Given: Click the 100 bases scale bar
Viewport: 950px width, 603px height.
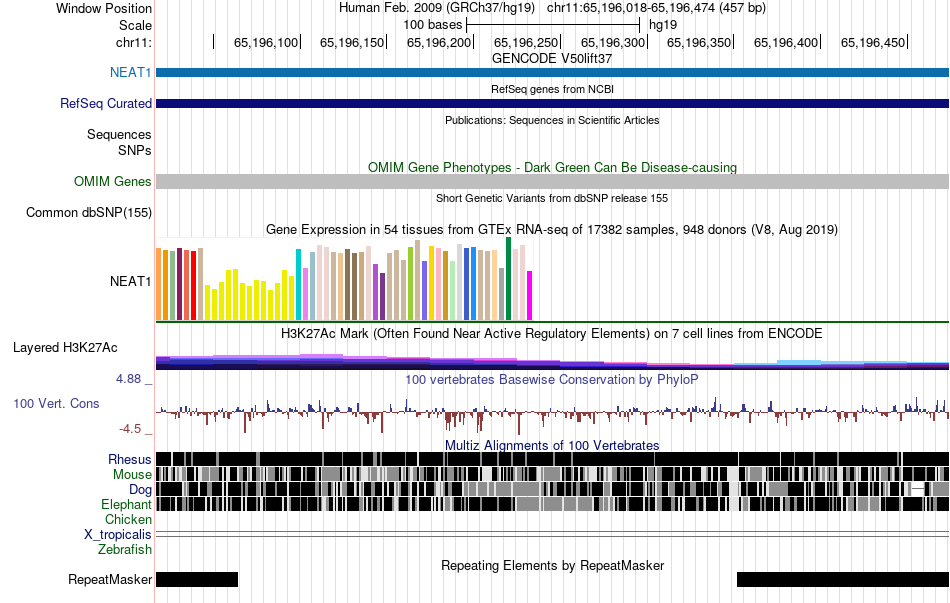Looking at the screenshot, I should point(553,25).
